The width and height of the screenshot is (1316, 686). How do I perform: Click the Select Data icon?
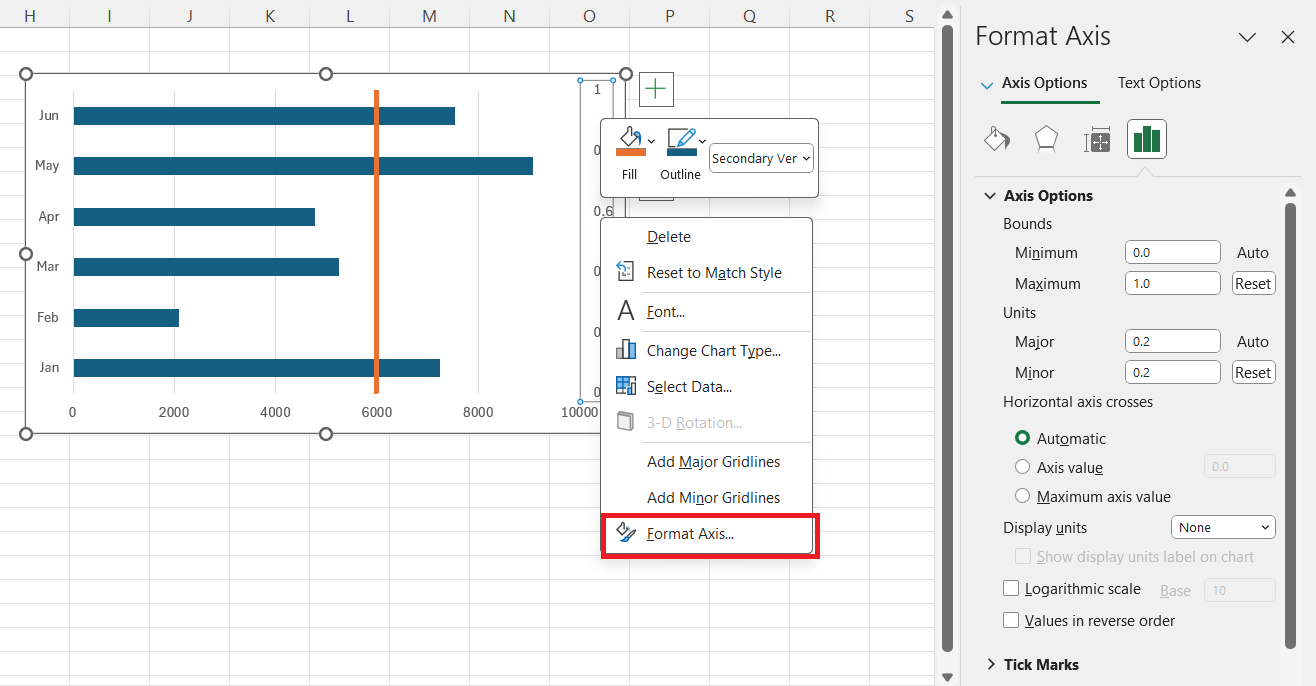[x=626, y=386]
